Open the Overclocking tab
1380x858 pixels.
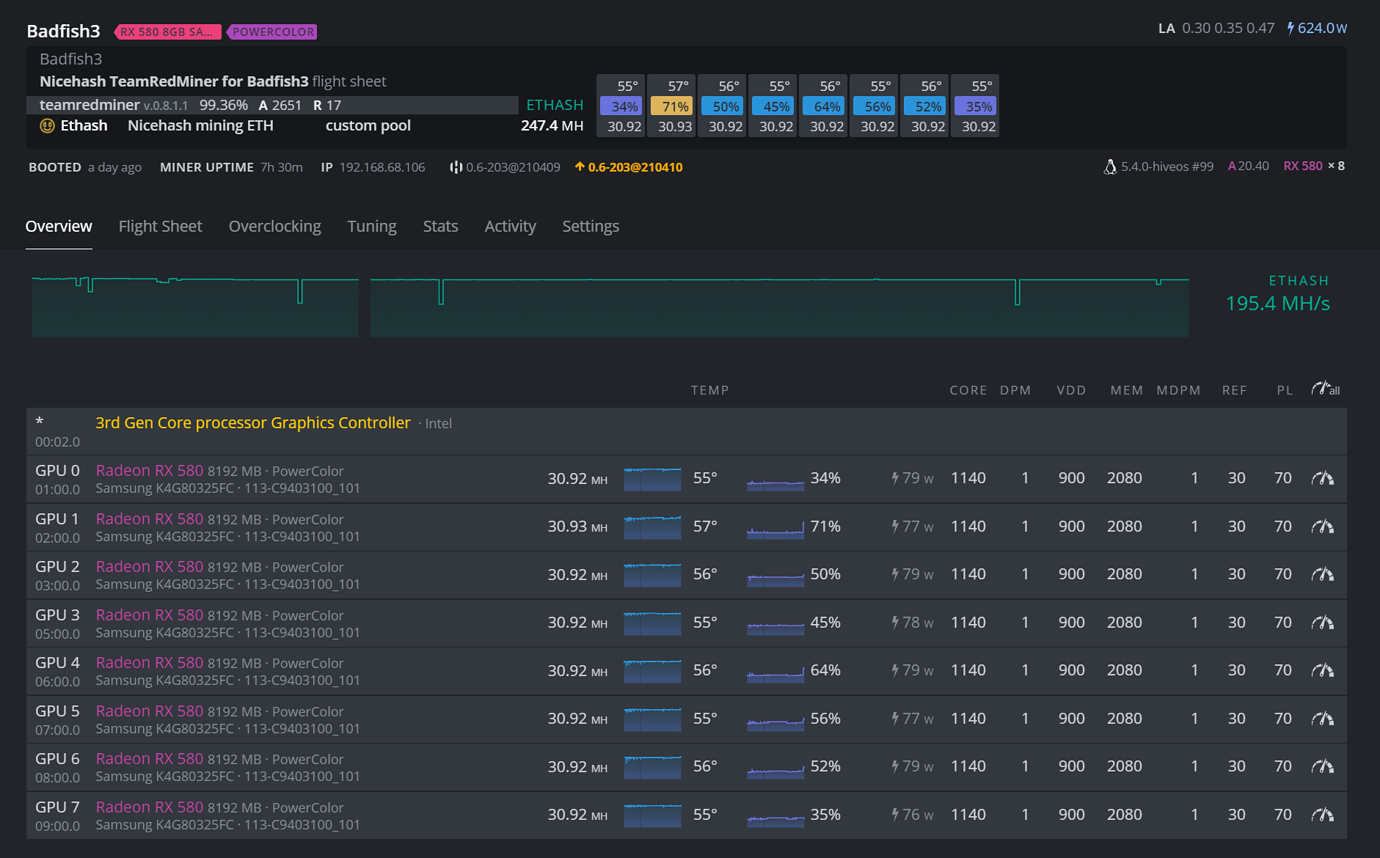(x=275, y=226)
